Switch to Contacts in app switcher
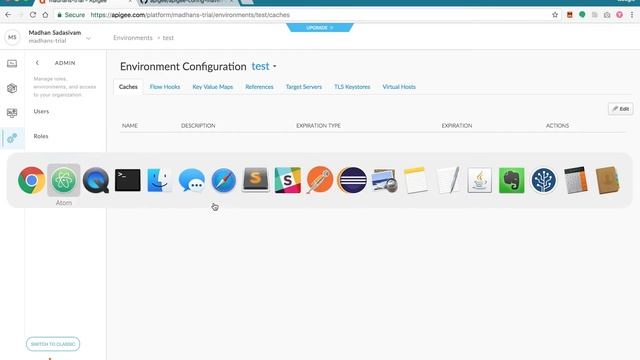The image size is (640, 360). pyautogui.click(x=608, y=180)
